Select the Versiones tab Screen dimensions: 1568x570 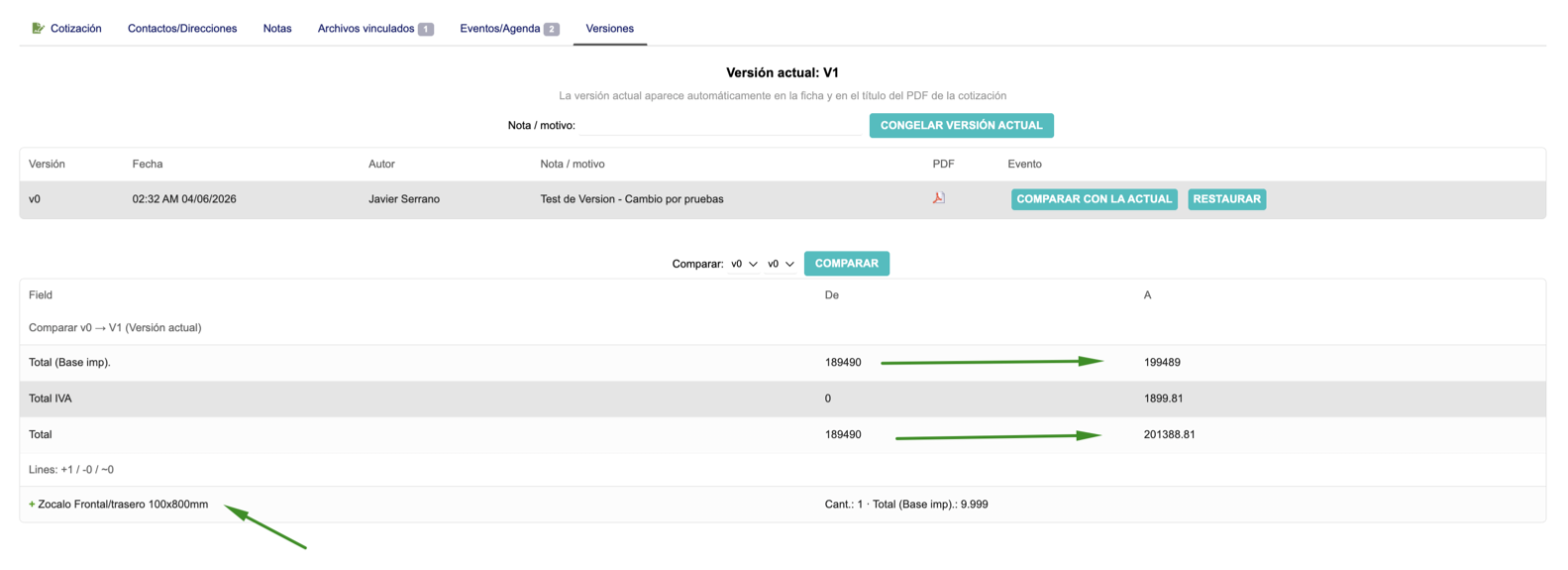[609, 29]
